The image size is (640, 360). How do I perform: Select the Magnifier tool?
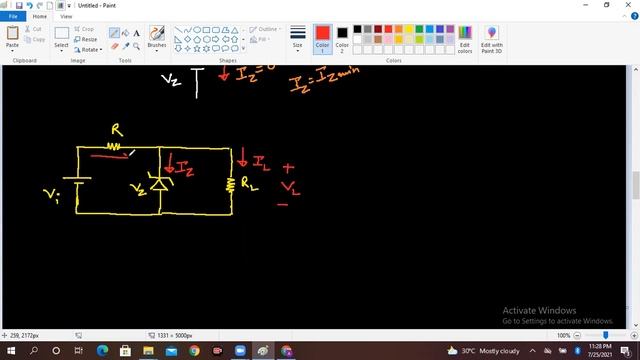click(136, 47)
